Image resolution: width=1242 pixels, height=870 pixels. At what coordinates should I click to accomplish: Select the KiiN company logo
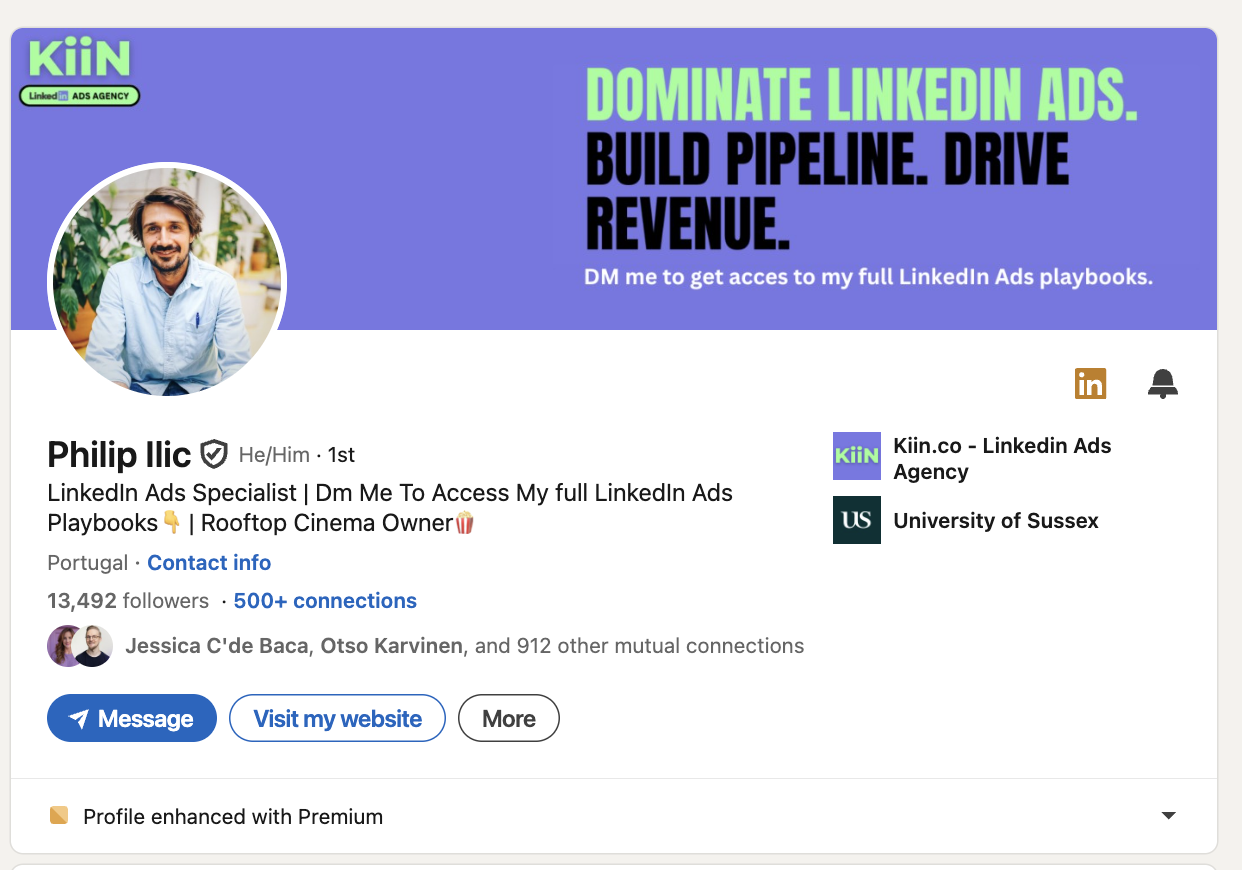[856, 456]
